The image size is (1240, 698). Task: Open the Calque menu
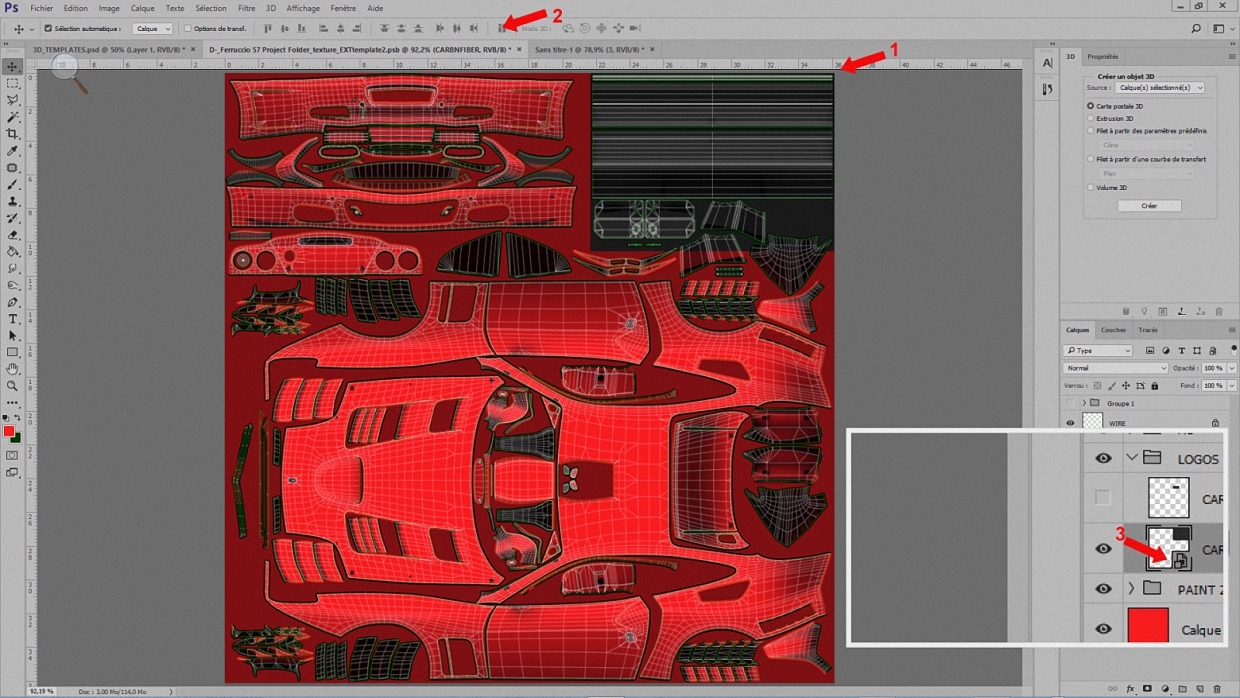click(x=143, y=8)
